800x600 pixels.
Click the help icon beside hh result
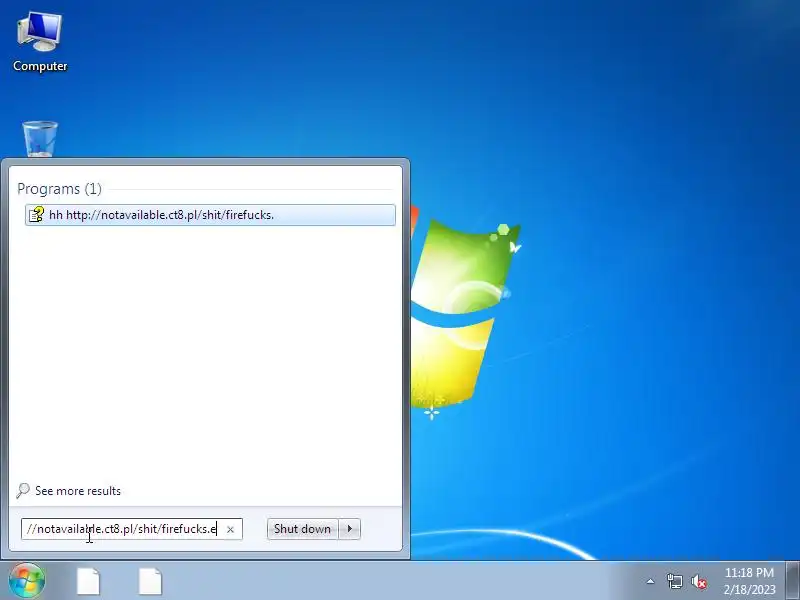tap(36, 215)
